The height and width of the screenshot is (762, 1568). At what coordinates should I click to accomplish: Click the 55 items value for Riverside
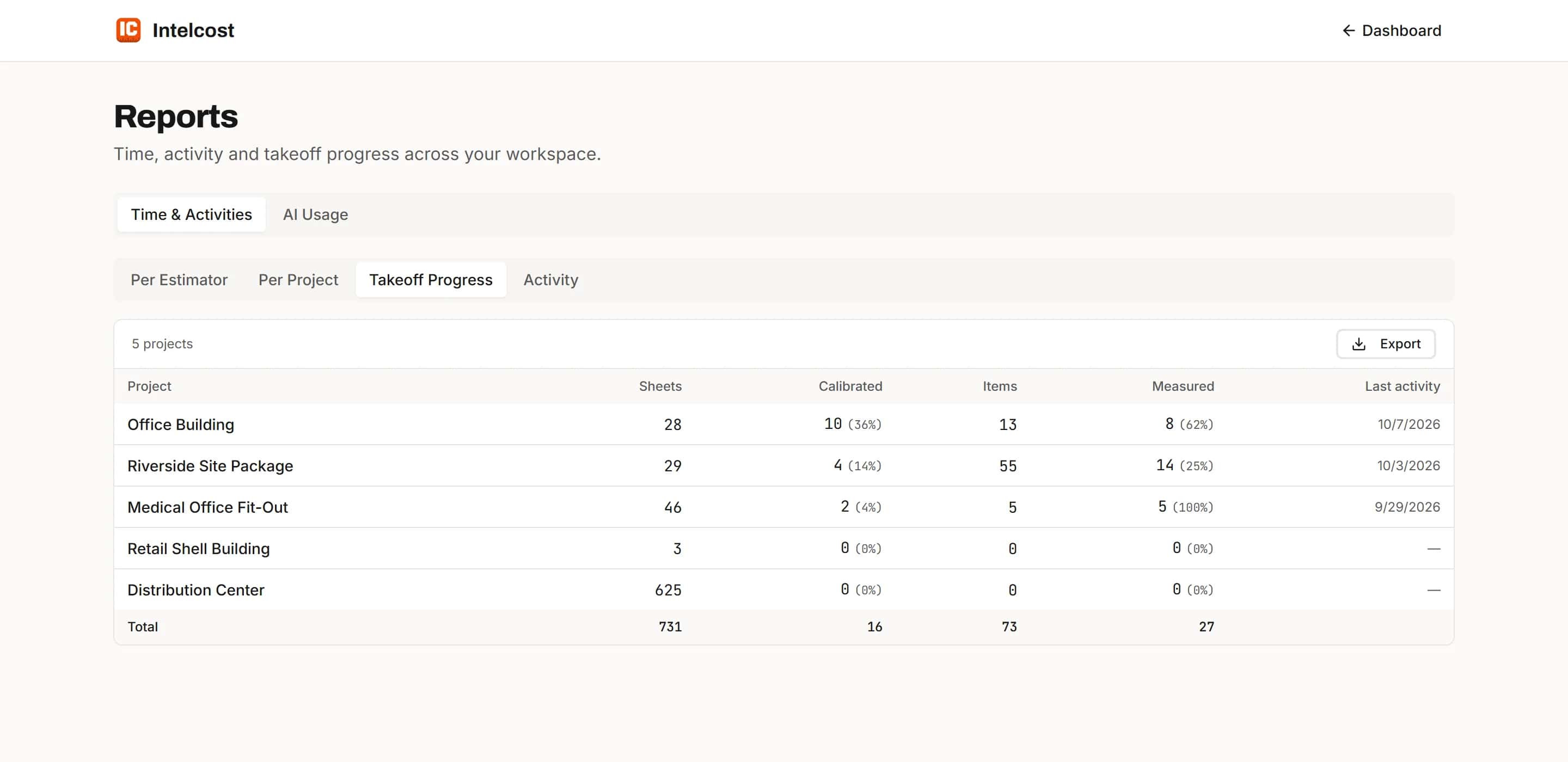click(x=1007, y=465)
